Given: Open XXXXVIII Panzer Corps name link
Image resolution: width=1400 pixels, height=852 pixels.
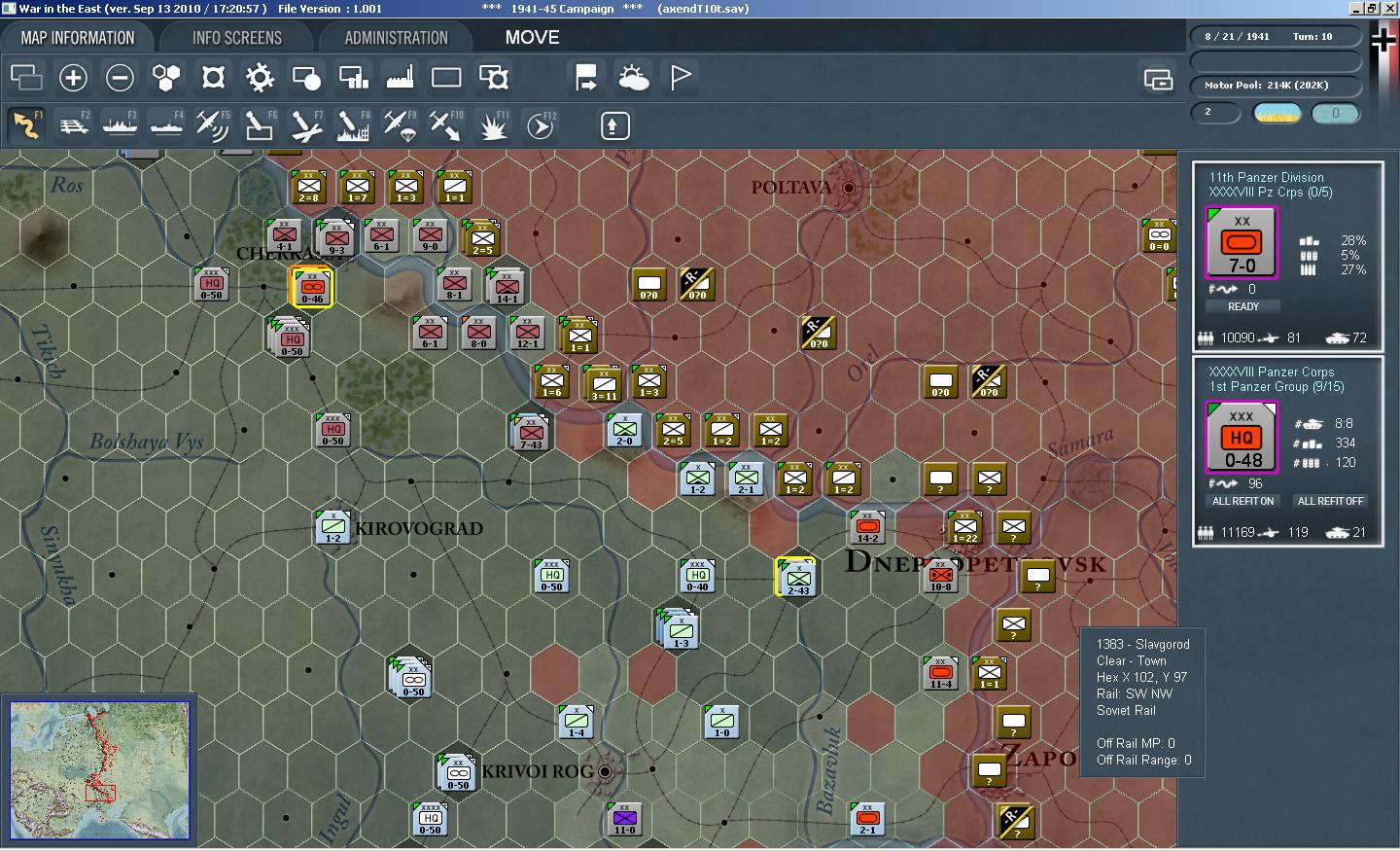Looking at the screenshot, I should pos(1272,372).
